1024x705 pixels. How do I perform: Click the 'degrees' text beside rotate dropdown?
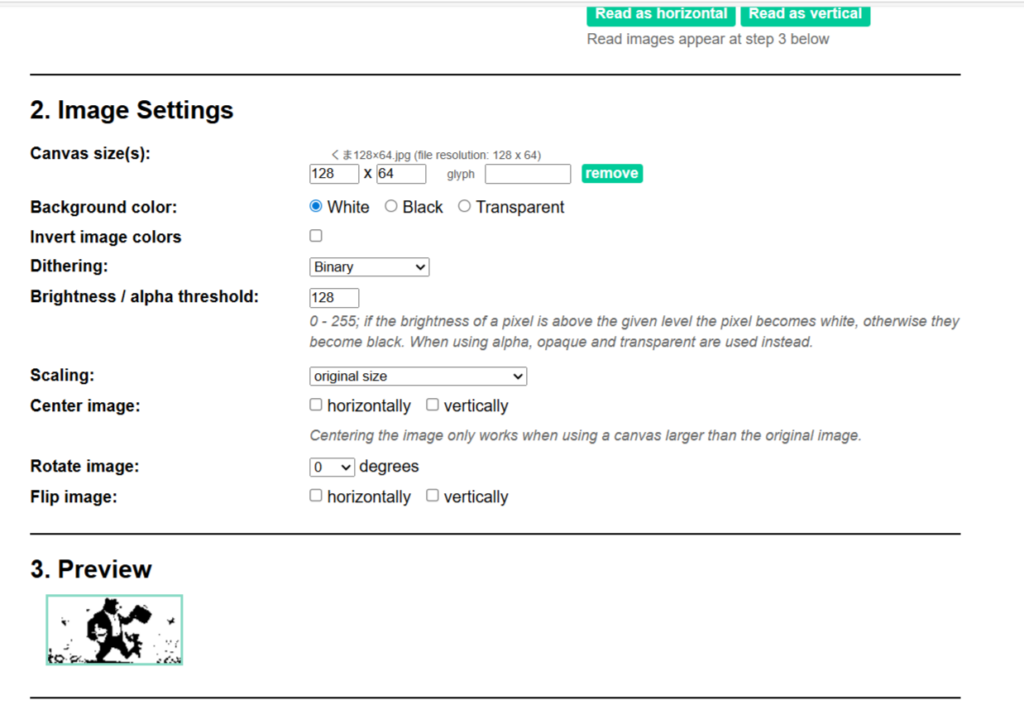click(x=389, y=466)
